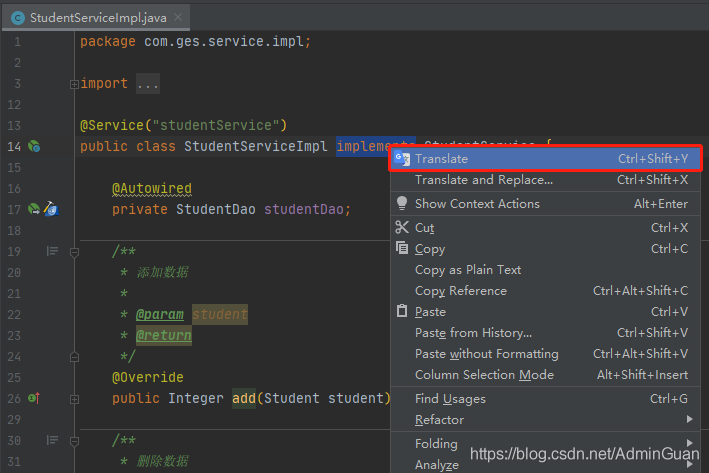Choose Paste from History...

tap(545, 333)
